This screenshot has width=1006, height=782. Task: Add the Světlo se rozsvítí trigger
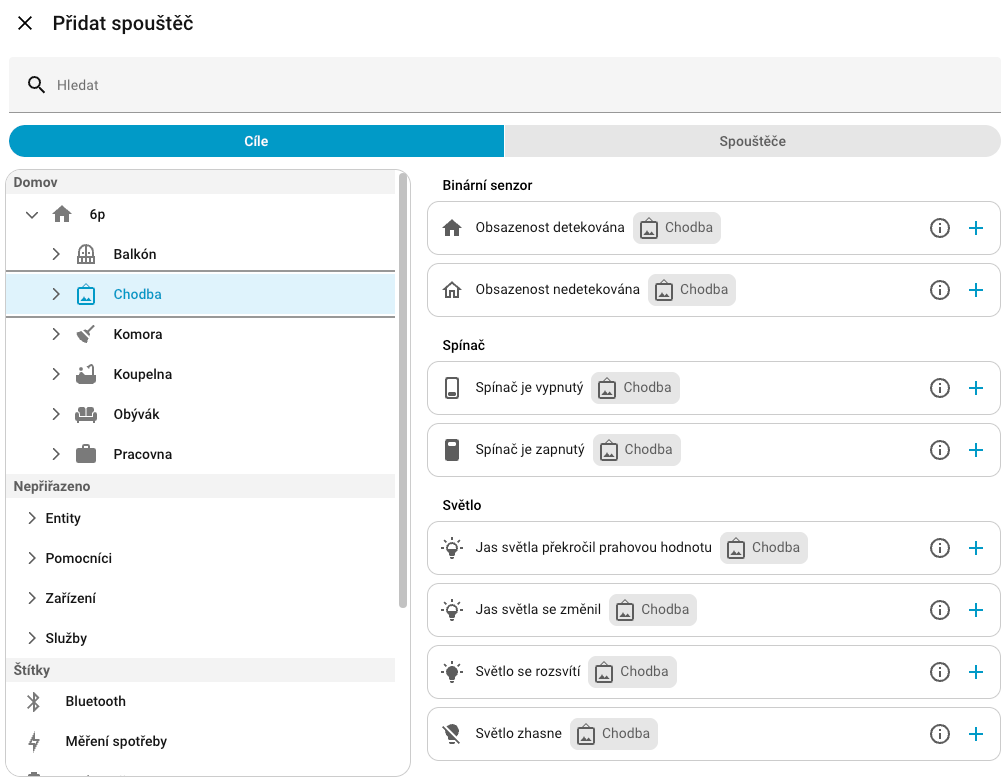pos(976,671)
